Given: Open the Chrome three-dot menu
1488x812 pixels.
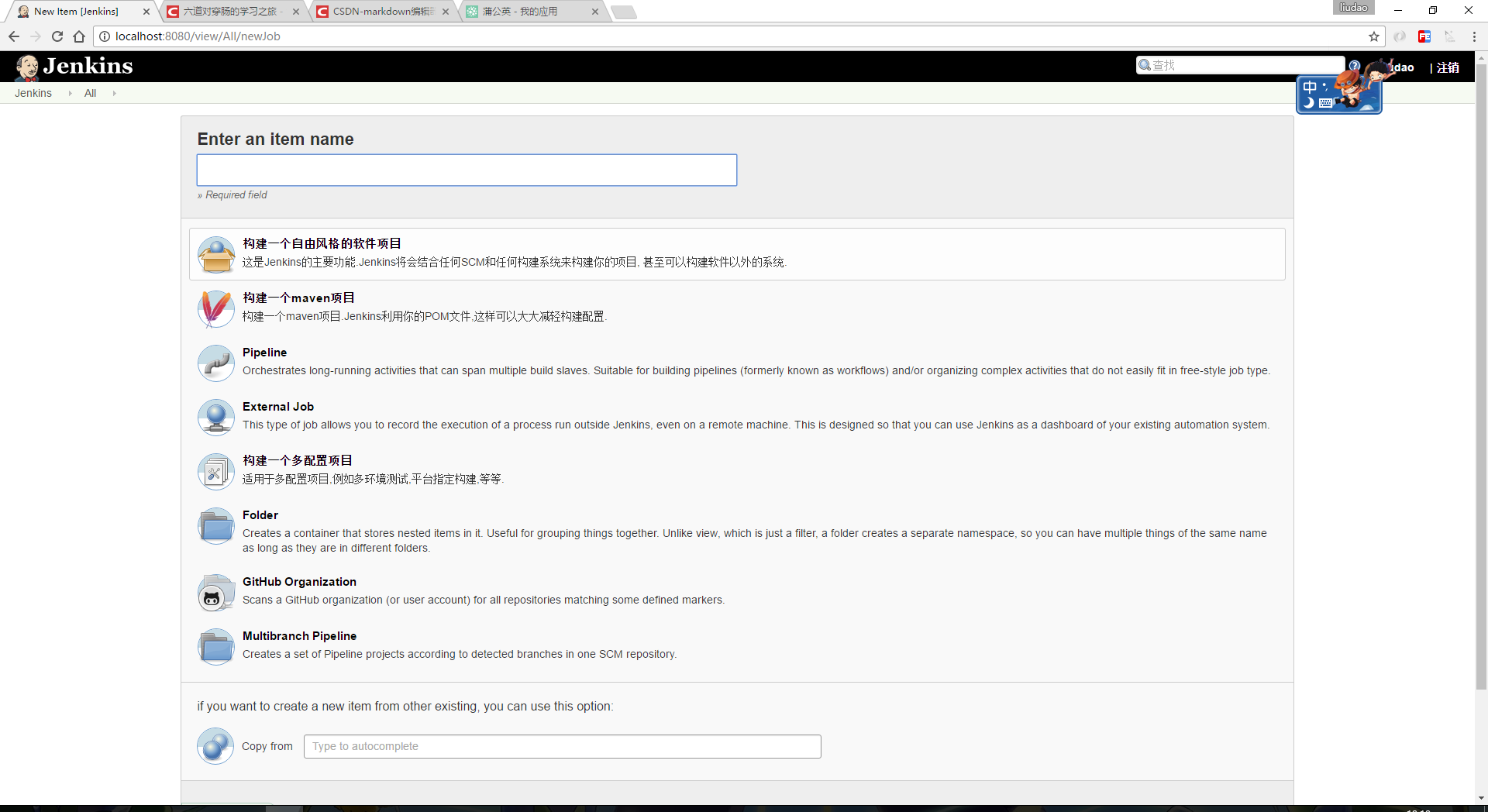Looking at the screenshot, I should (1474, 36).
